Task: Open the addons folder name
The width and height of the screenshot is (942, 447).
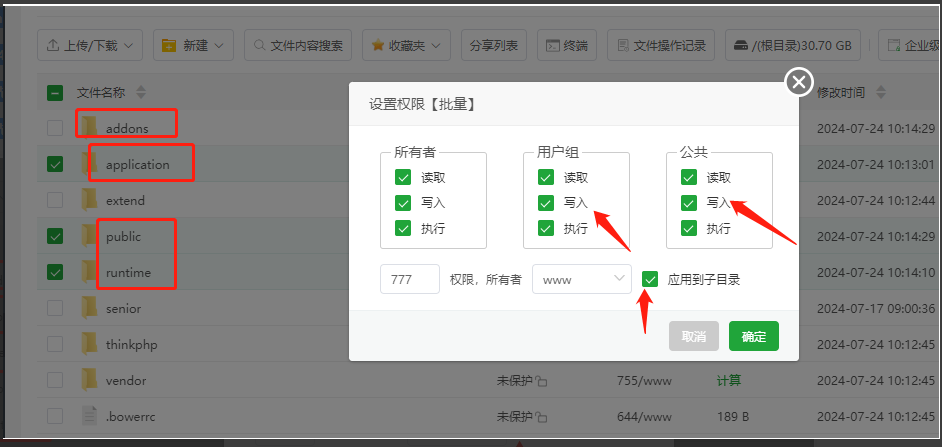Action: point(127,128)
